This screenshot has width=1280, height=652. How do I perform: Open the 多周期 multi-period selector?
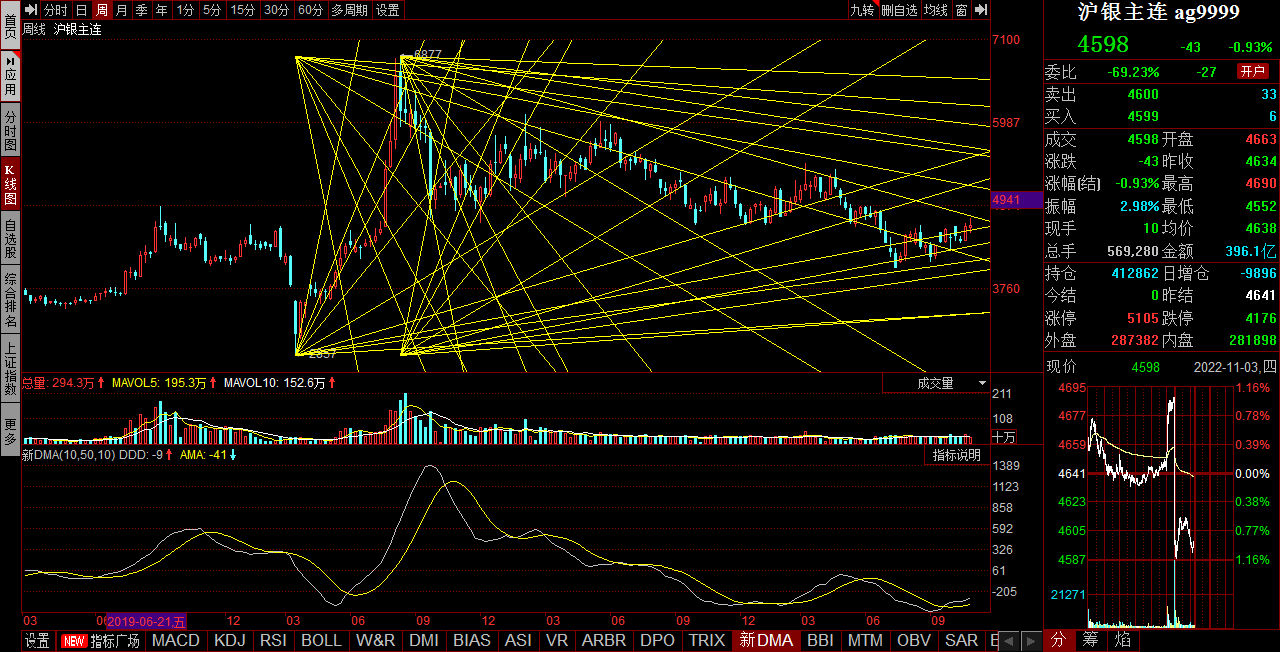pos(349,10)
